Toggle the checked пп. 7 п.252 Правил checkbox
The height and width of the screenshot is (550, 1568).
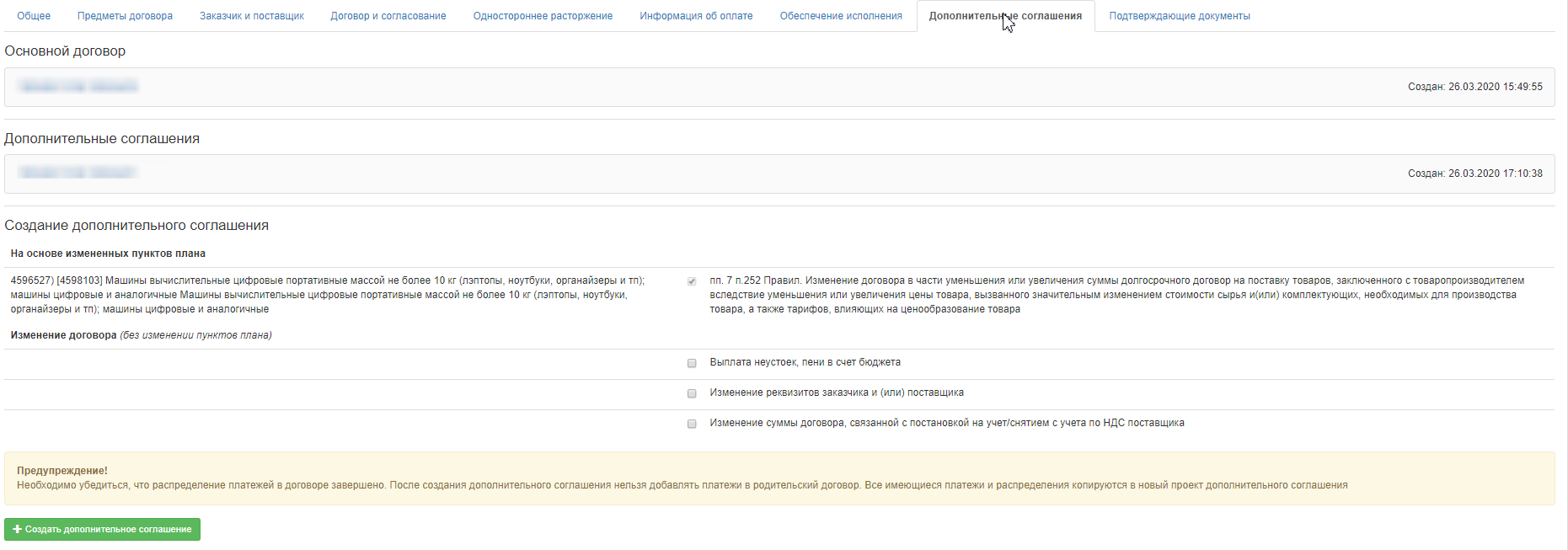(x=692, y=281)
